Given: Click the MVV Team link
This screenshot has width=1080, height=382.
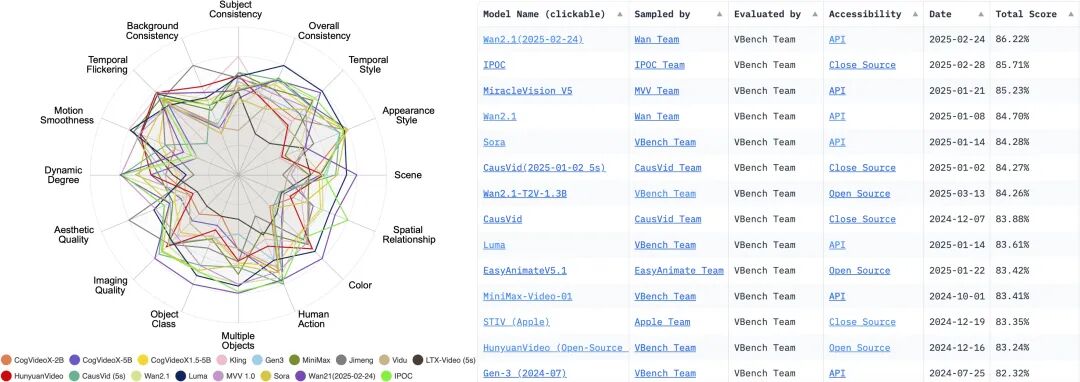Looking at the screenshot, I should click(656, 90).
